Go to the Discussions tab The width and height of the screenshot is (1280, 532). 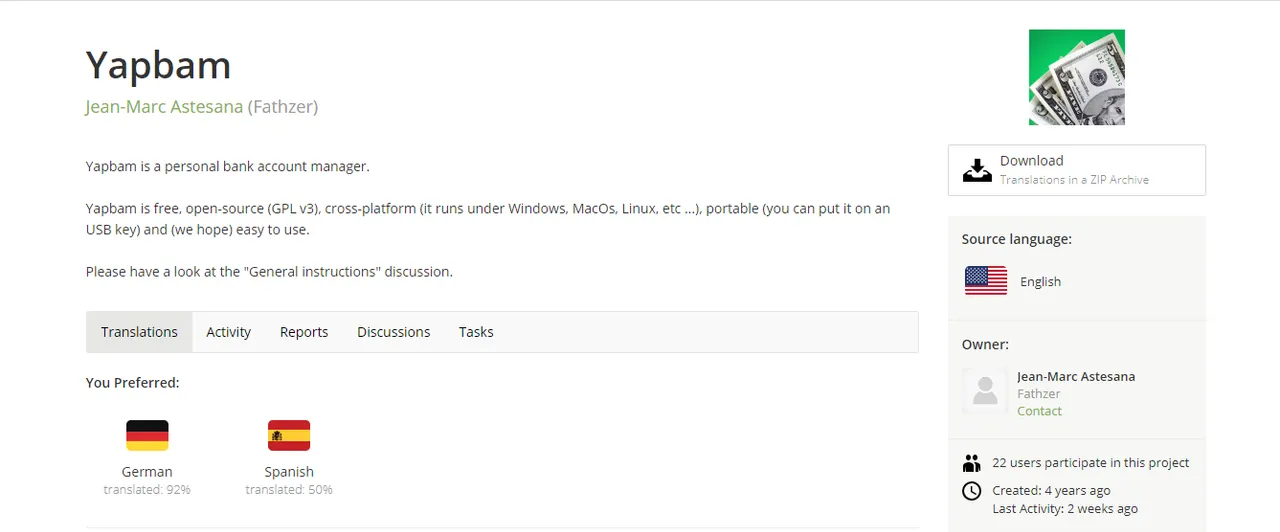pos(393,332)
